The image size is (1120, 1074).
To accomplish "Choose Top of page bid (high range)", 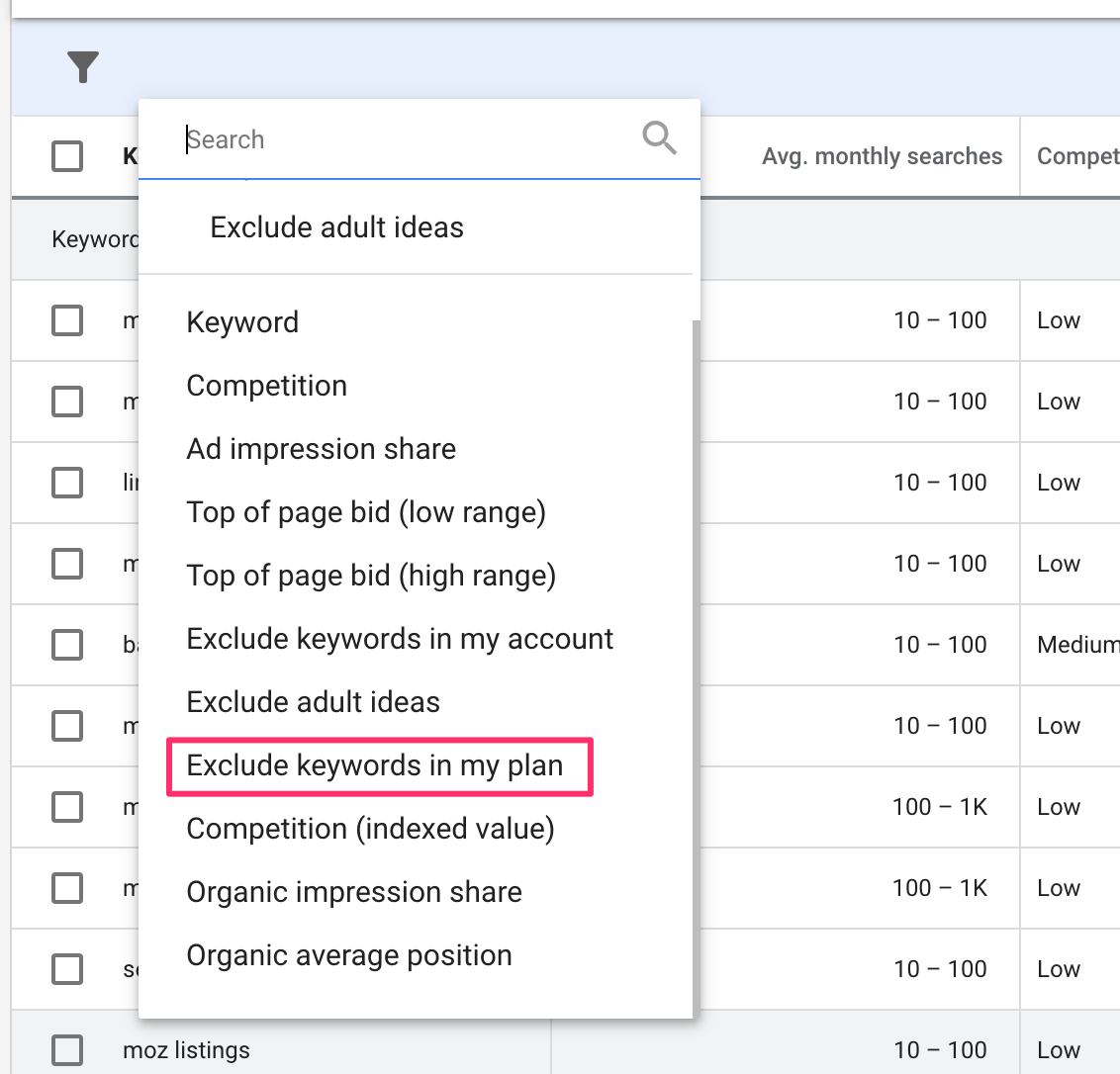I will (x=371, y=576).
